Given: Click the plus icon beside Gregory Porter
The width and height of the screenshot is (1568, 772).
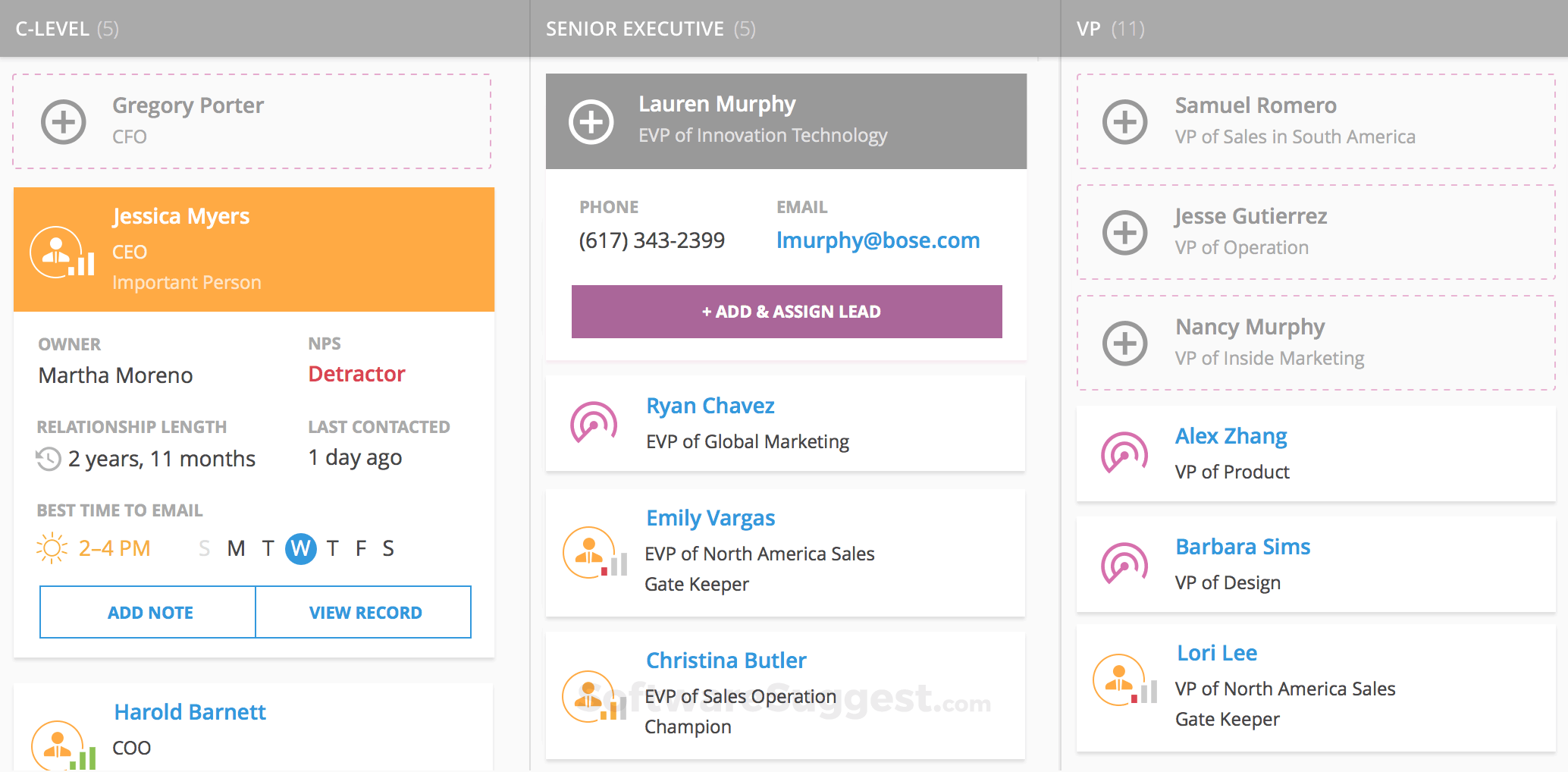Looking at the screenshot, I should [x=63, y=121].
